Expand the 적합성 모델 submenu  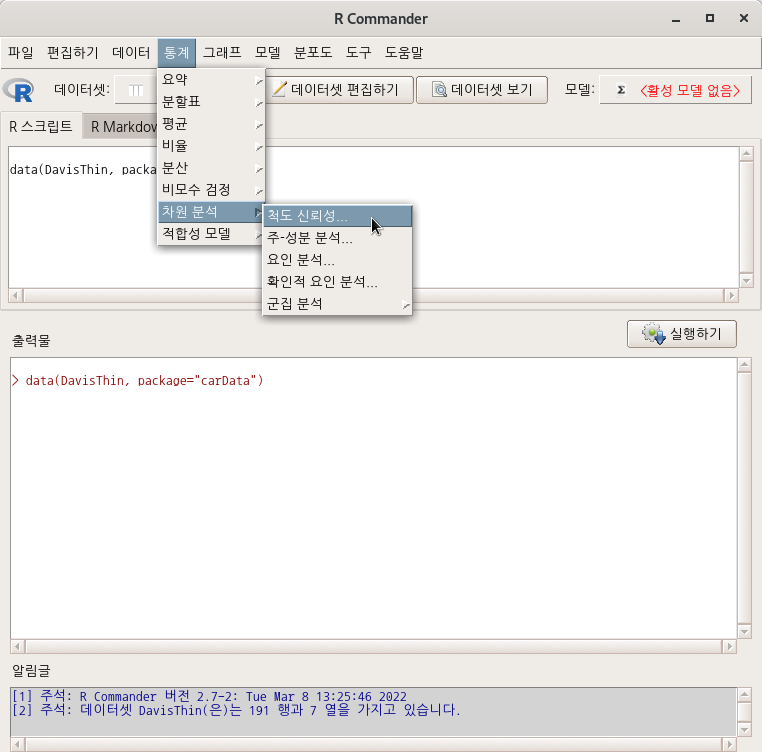pyautogui.click(x=211, y=234)
